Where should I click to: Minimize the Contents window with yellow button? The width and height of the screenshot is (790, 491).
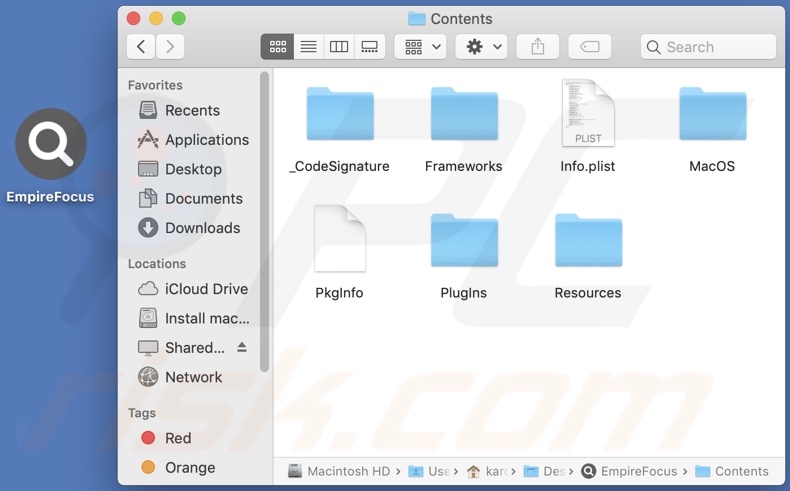(x=156, y=19)
